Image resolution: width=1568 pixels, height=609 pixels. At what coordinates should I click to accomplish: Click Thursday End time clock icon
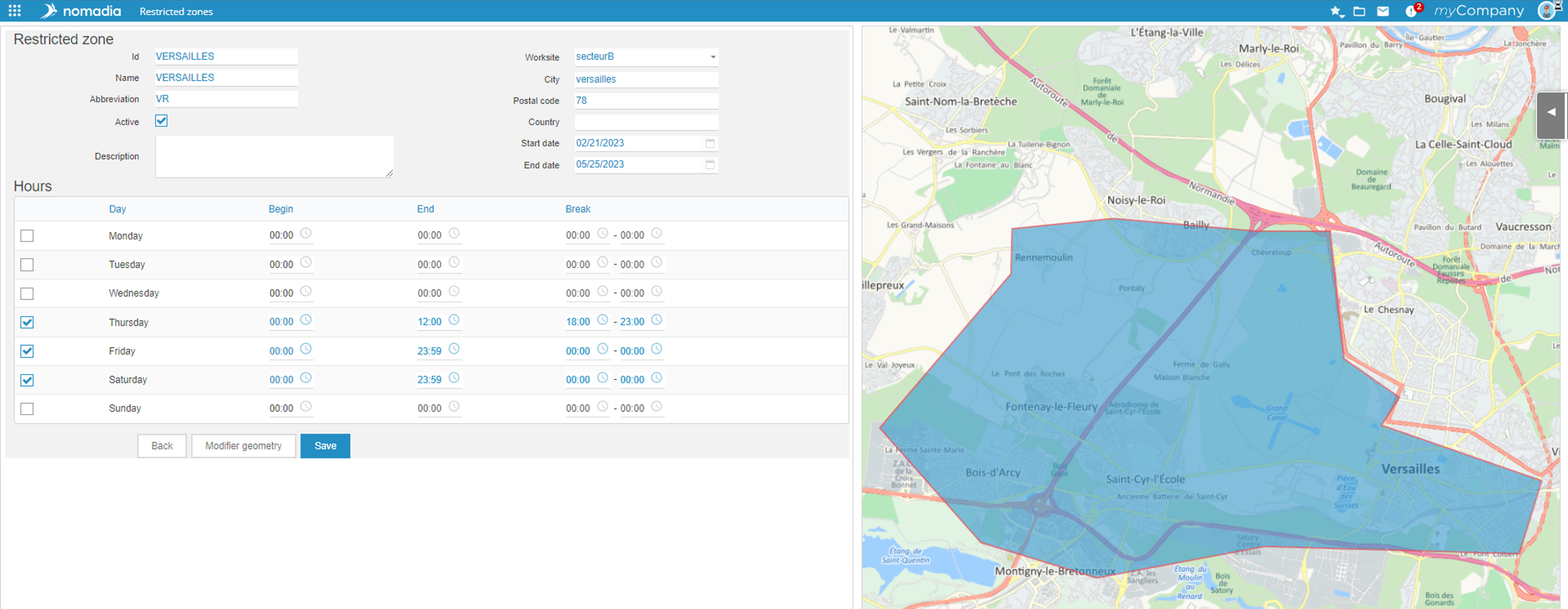click(454, 320)
